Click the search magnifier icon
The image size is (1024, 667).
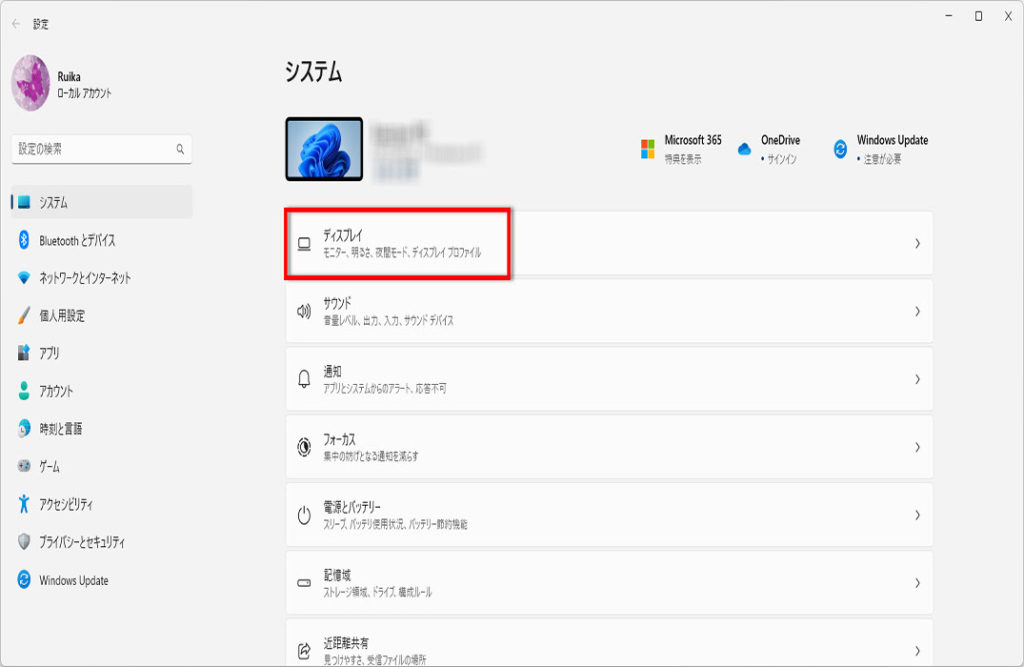pos(180,149)
